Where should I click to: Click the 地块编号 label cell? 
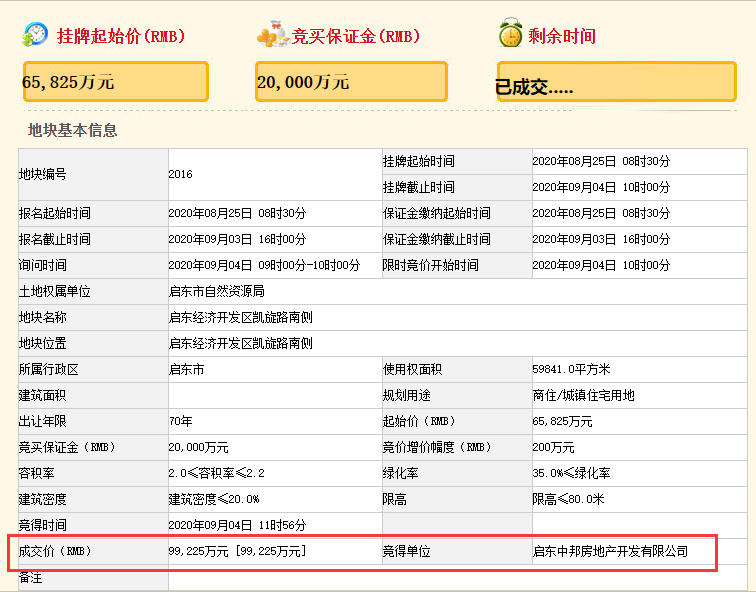pos(94,174)
